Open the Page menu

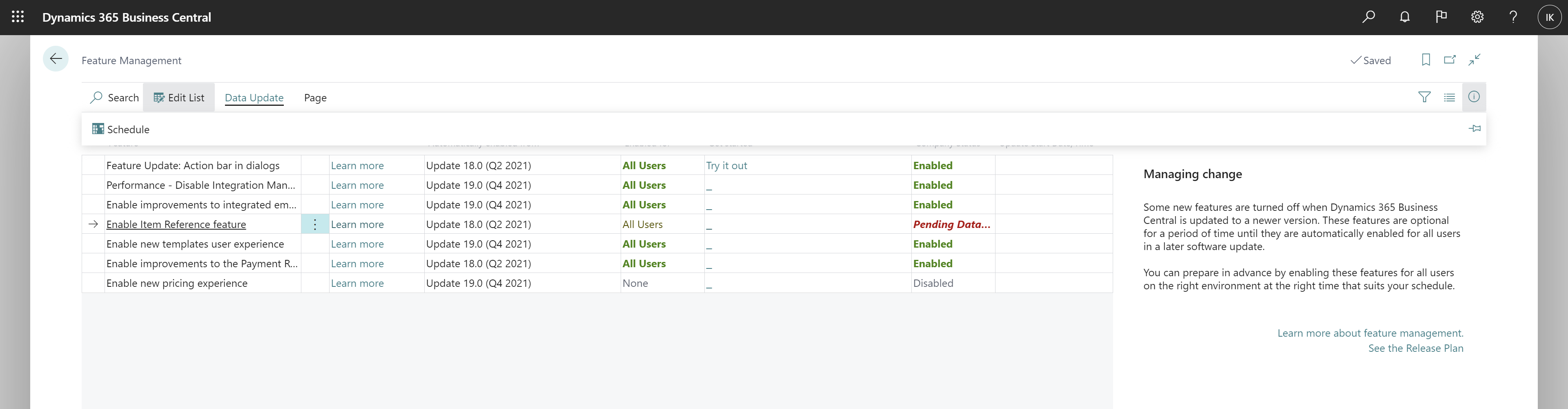315,97
